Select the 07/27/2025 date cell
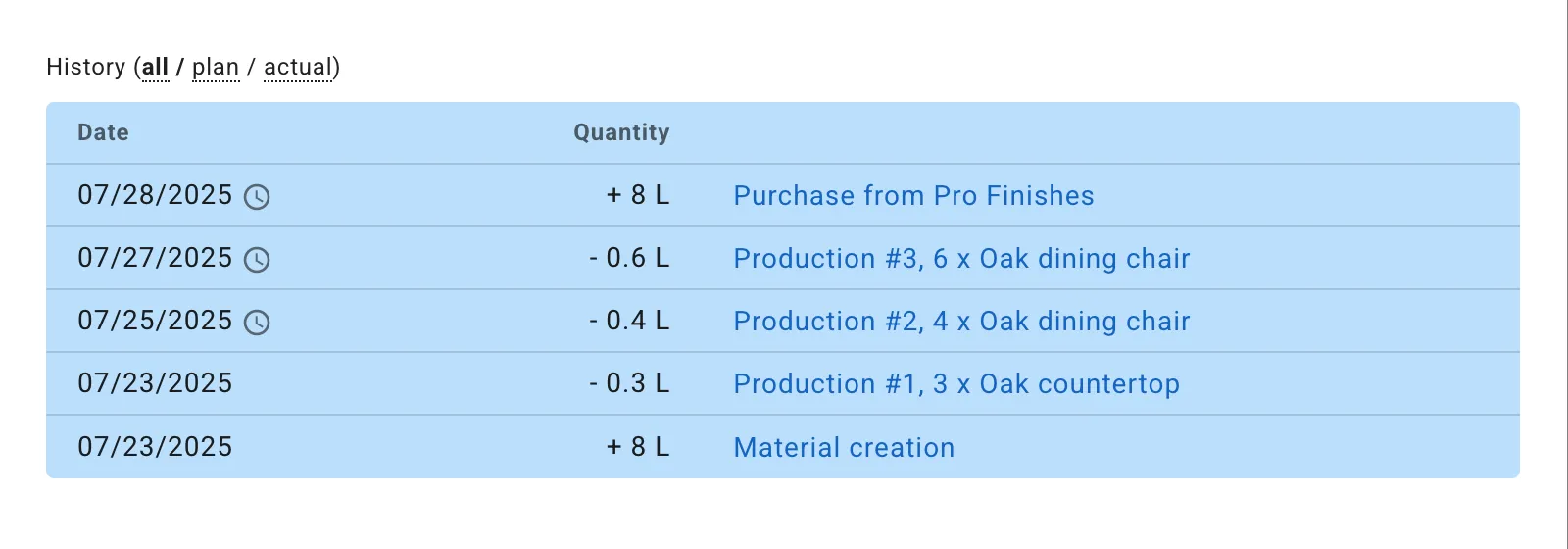 pos(155,258)
